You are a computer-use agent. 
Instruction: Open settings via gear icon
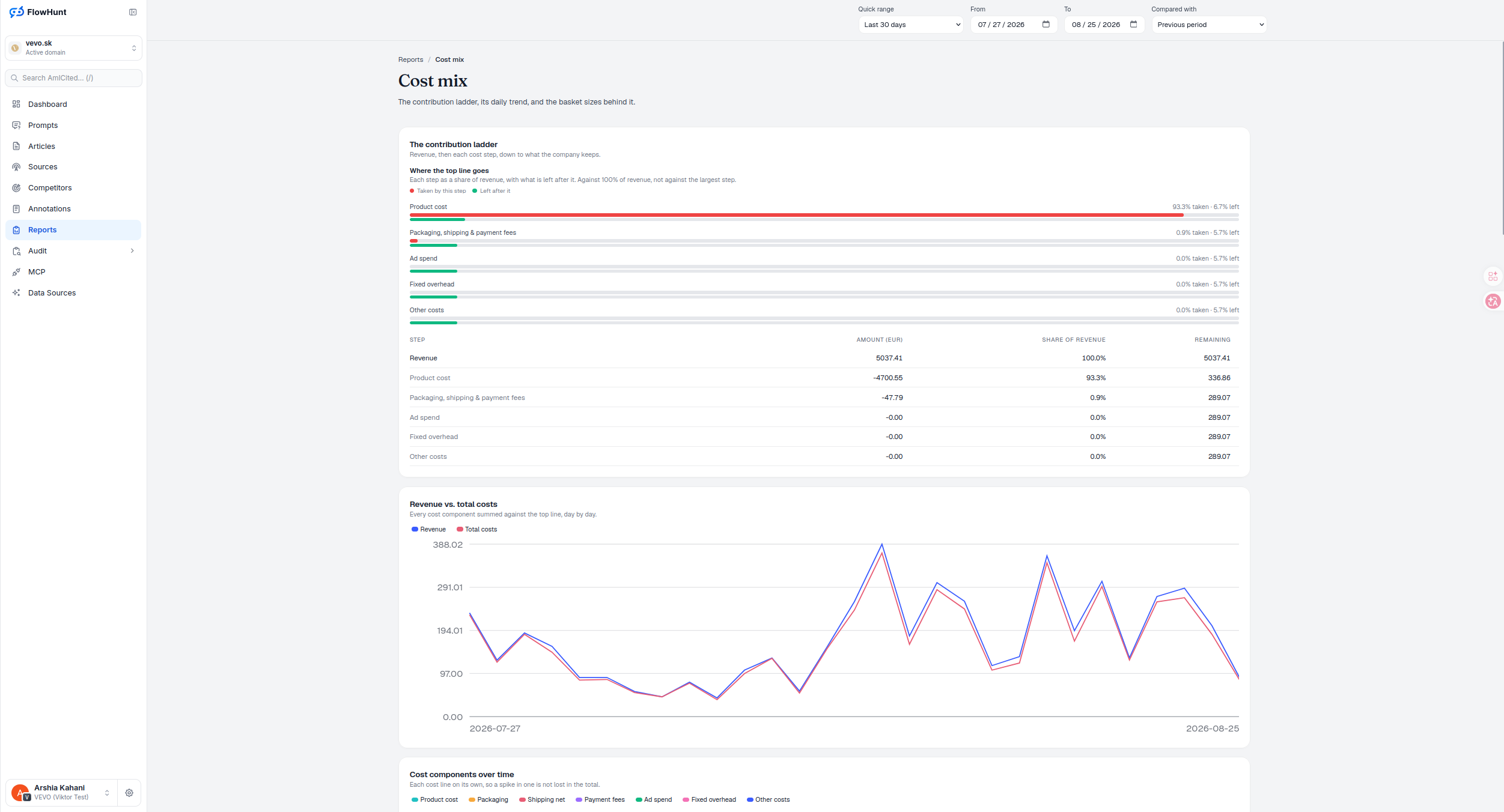(x=129, y=793)
